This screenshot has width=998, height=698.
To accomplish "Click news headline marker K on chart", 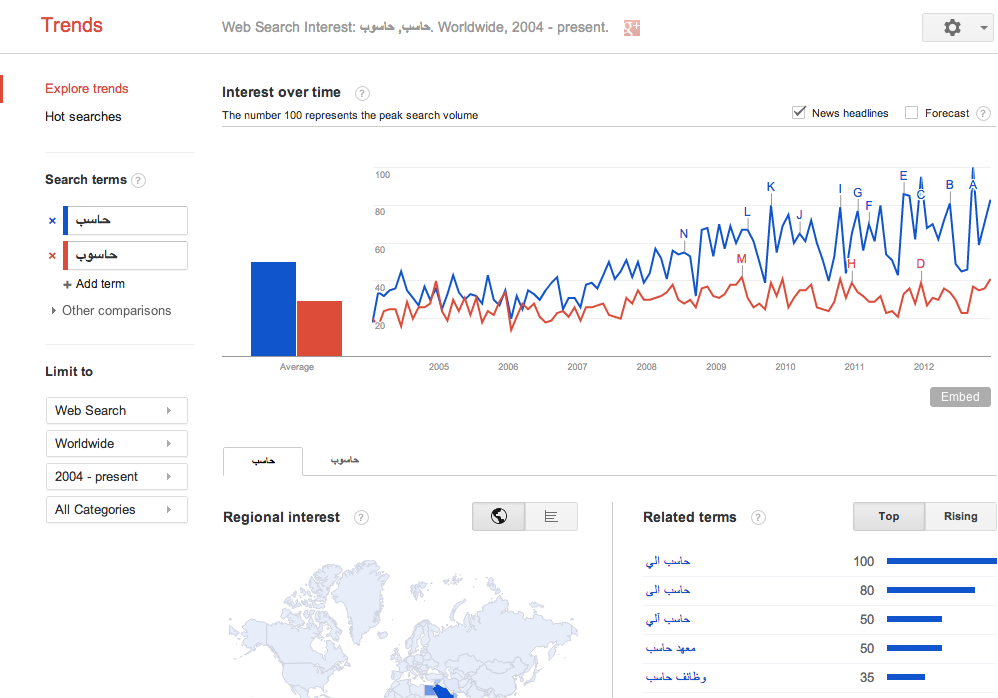I will tap(771, 187).
